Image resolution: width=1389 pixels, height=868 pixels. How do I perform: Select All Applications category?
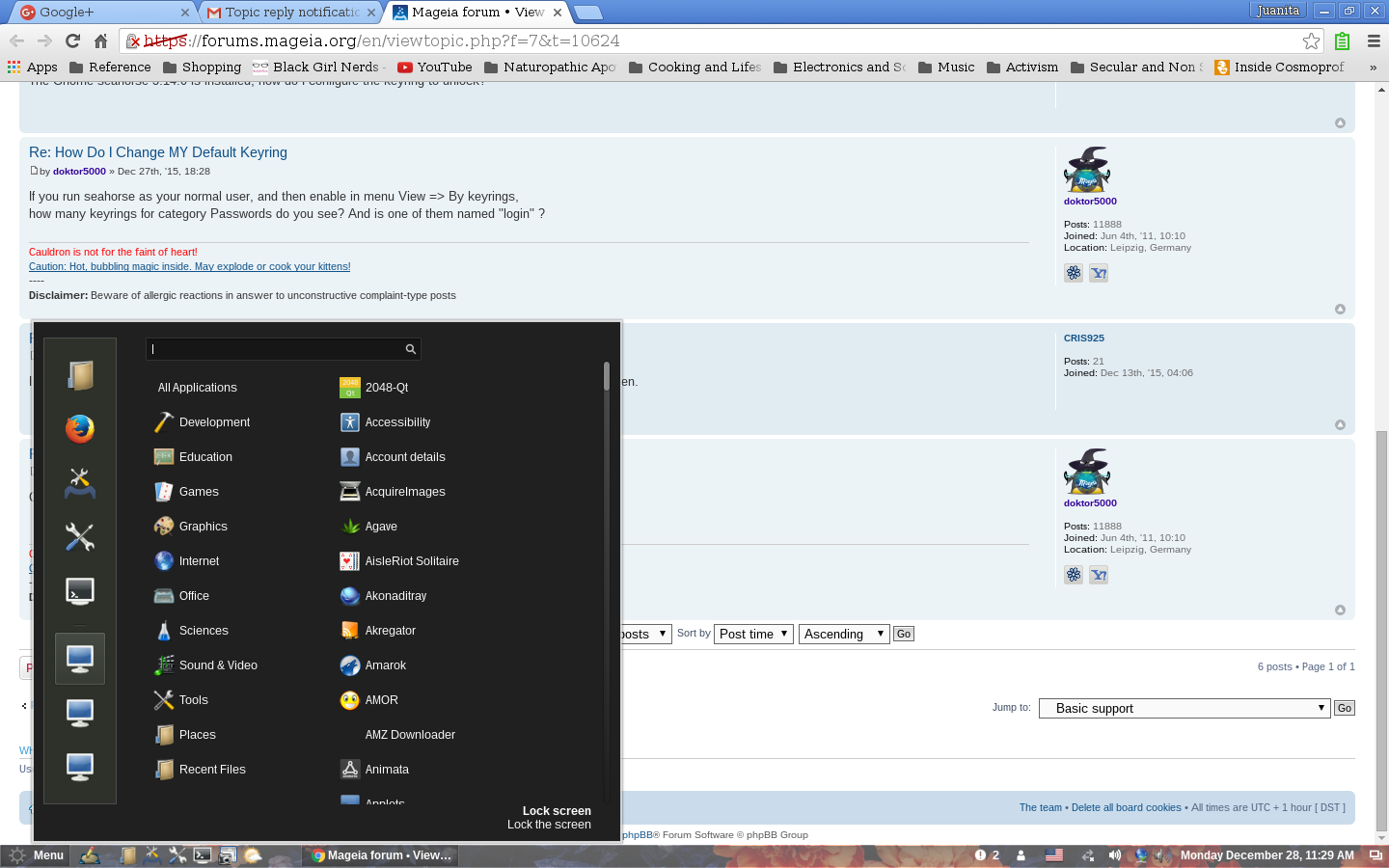tap(197, 388)
